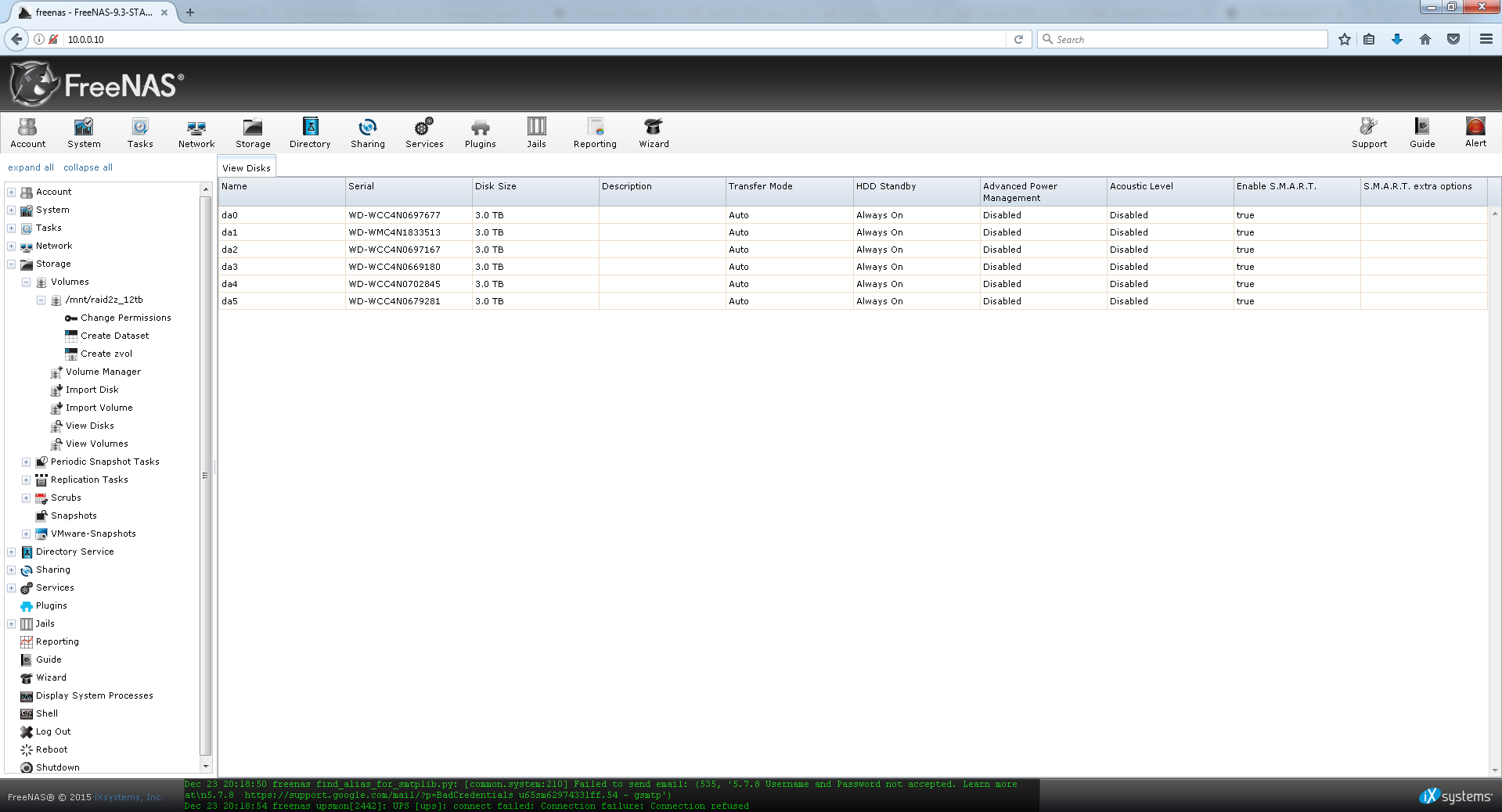Open the Reporting toolbar icon
The height and width of the screenshot is (812, 1502).
pos(595,132)
